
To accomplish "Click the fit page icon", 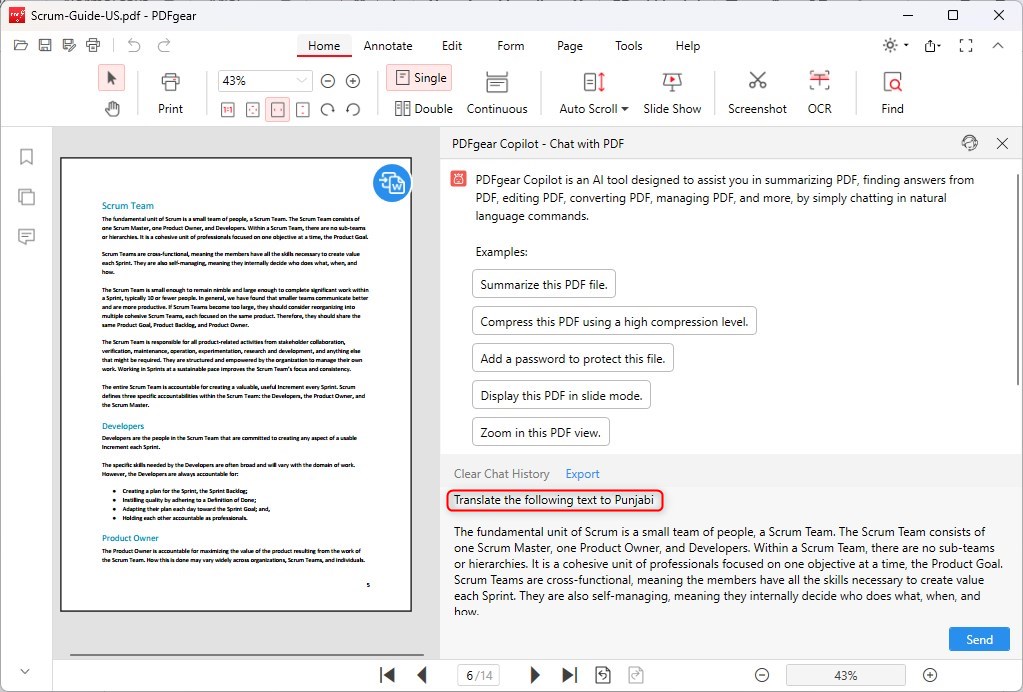I will (252, 110).
